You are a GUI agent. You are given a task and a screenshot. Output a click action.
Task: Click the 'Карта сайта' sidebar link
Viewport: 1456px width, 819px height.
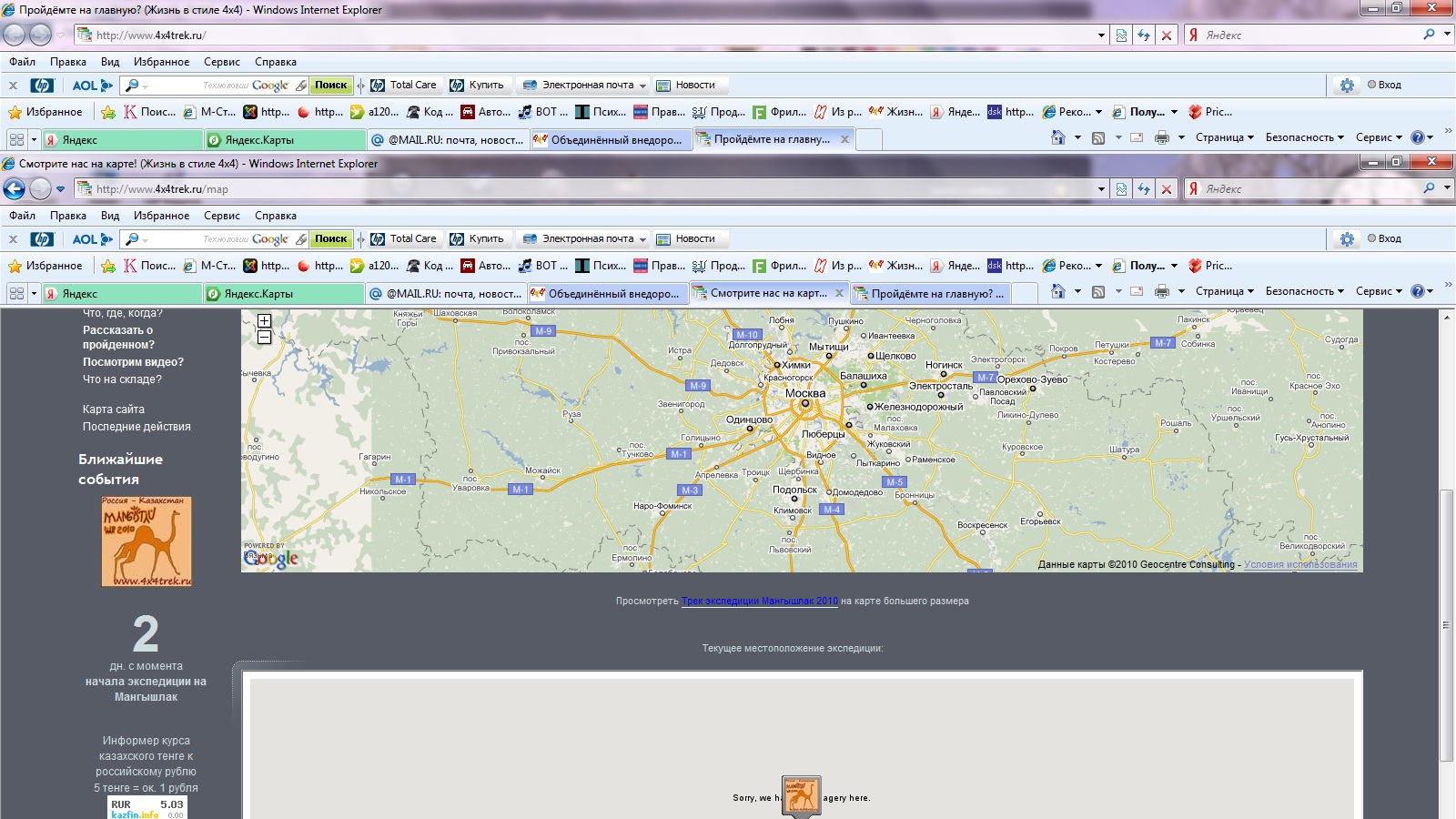coord(114,409)
